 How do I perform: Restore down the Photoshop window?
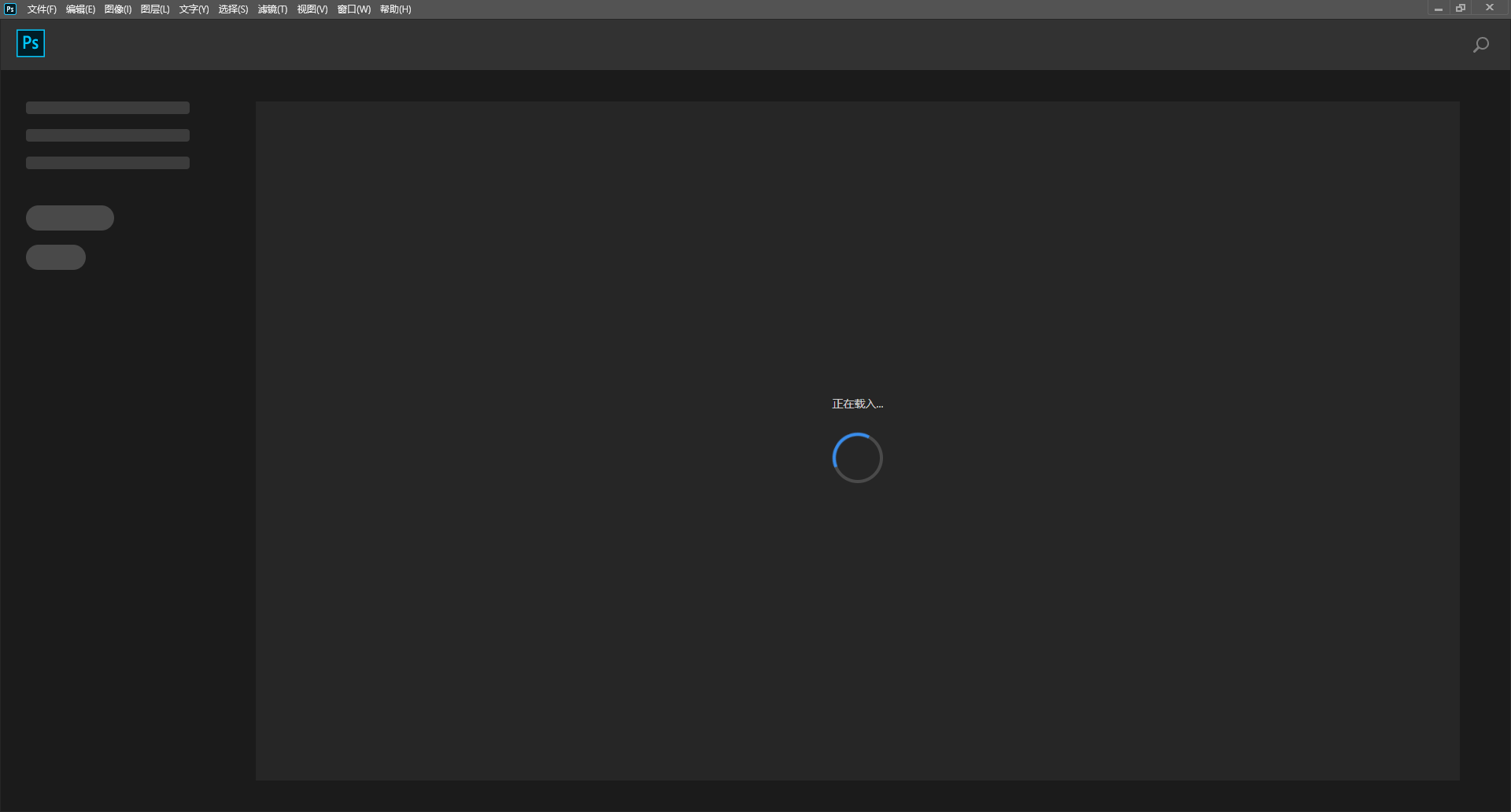1461,9
